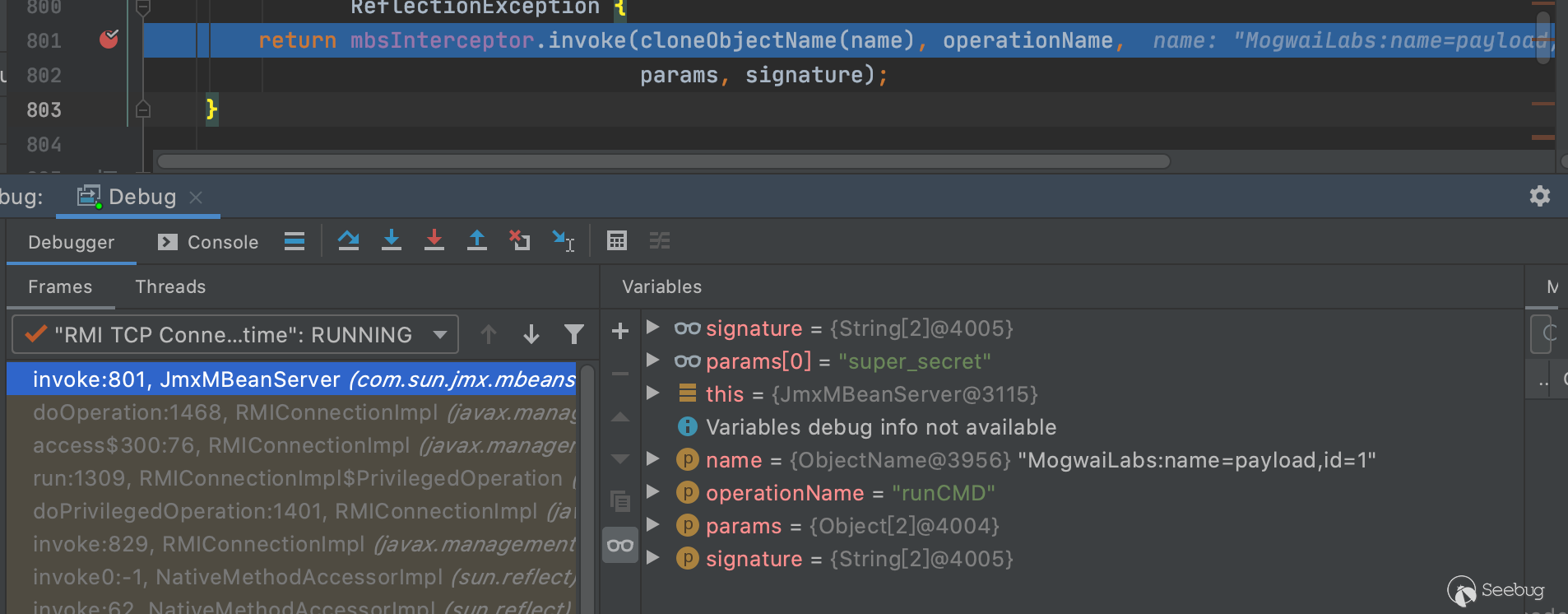1568x614 pixels.
Task: Filter frames using the funnel icon
Action: click(x=574, y=334)
